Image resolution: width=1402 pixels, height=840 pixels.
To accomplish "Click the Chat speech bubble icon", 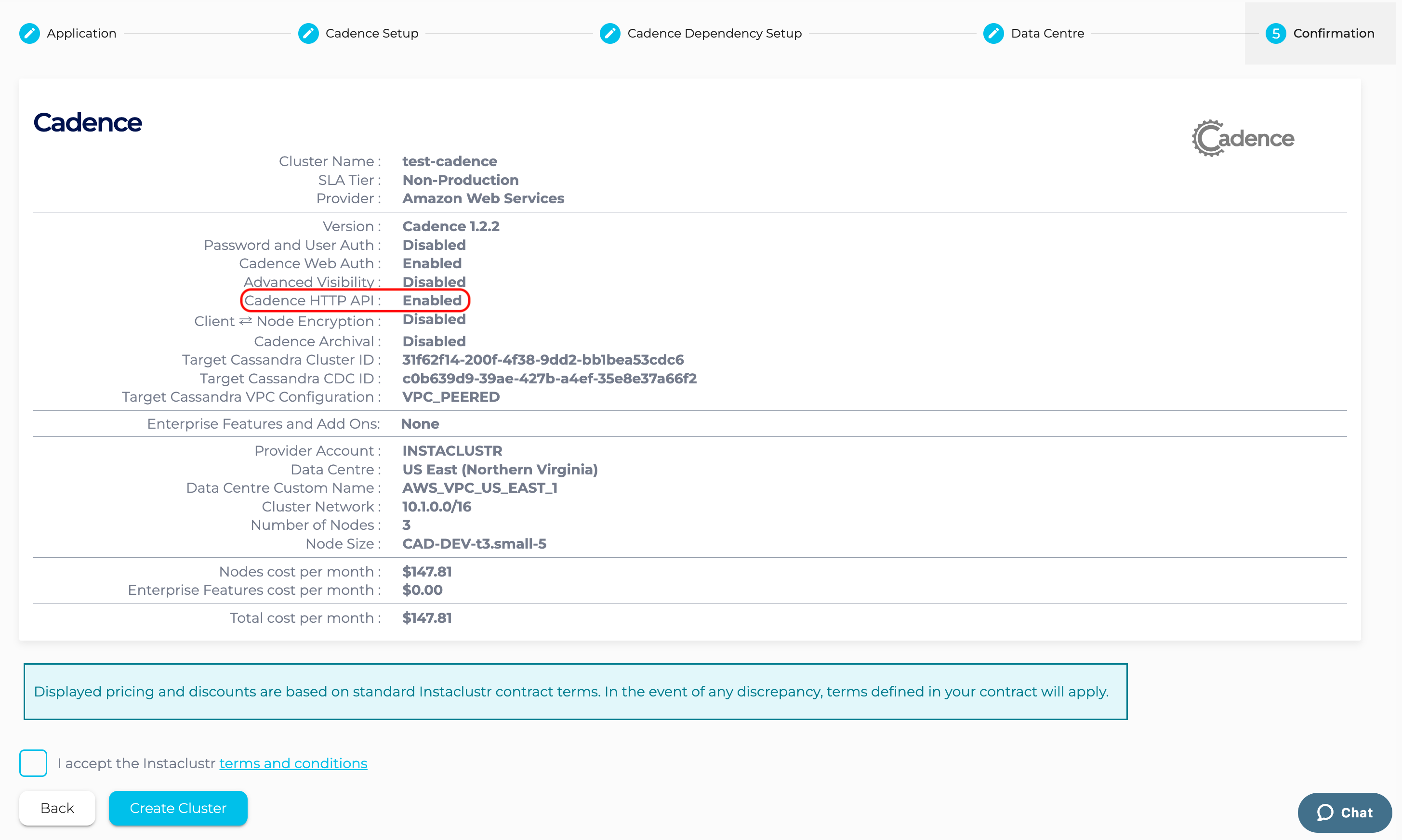I will 1325,813.
